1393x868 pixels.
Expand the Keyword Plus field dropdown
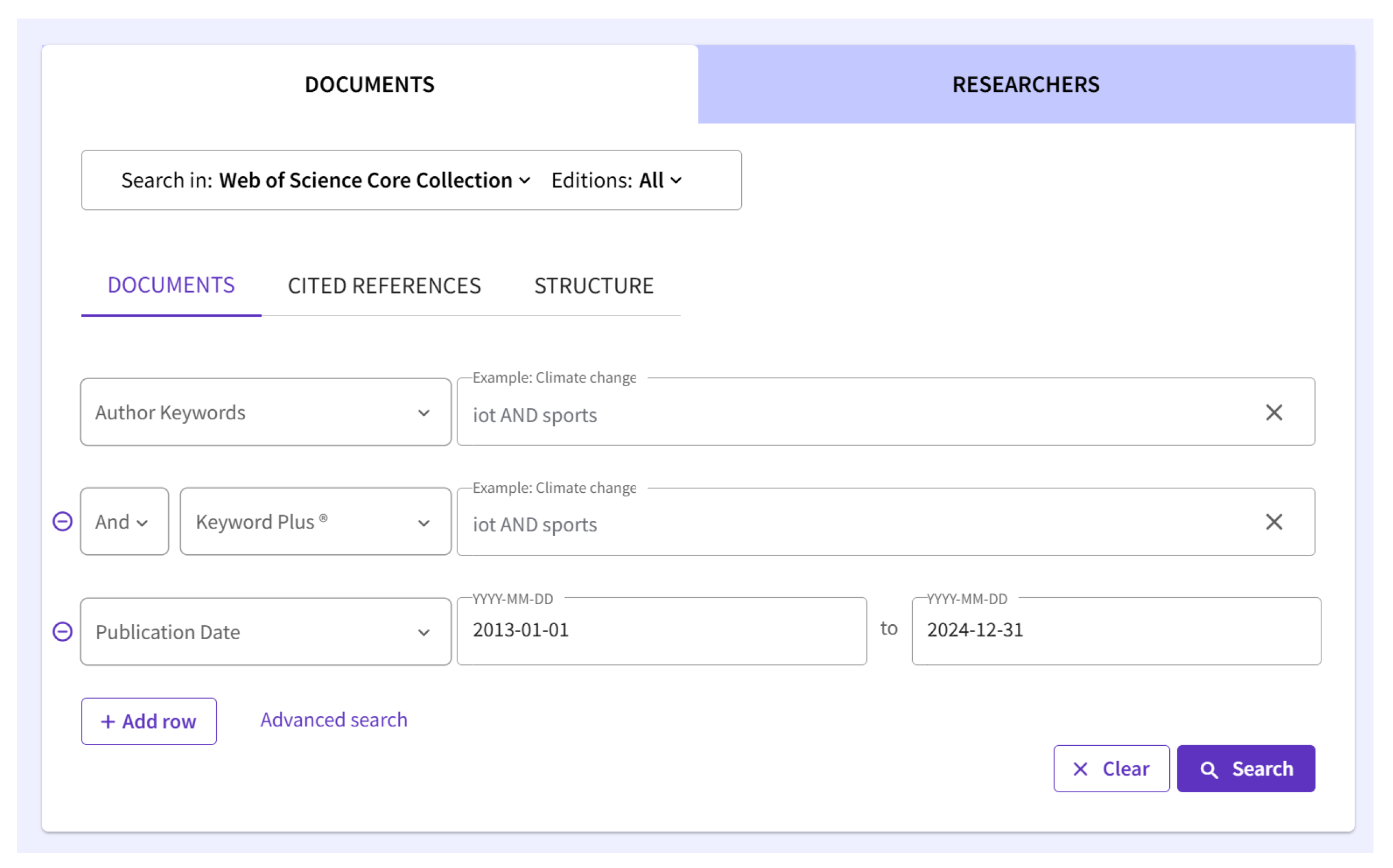[x=315, y=522]
